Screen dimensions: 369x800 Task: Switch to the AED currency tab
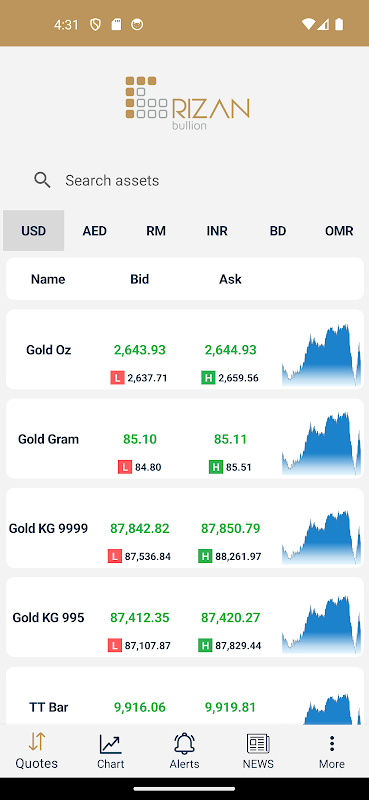tap(94, 231)
